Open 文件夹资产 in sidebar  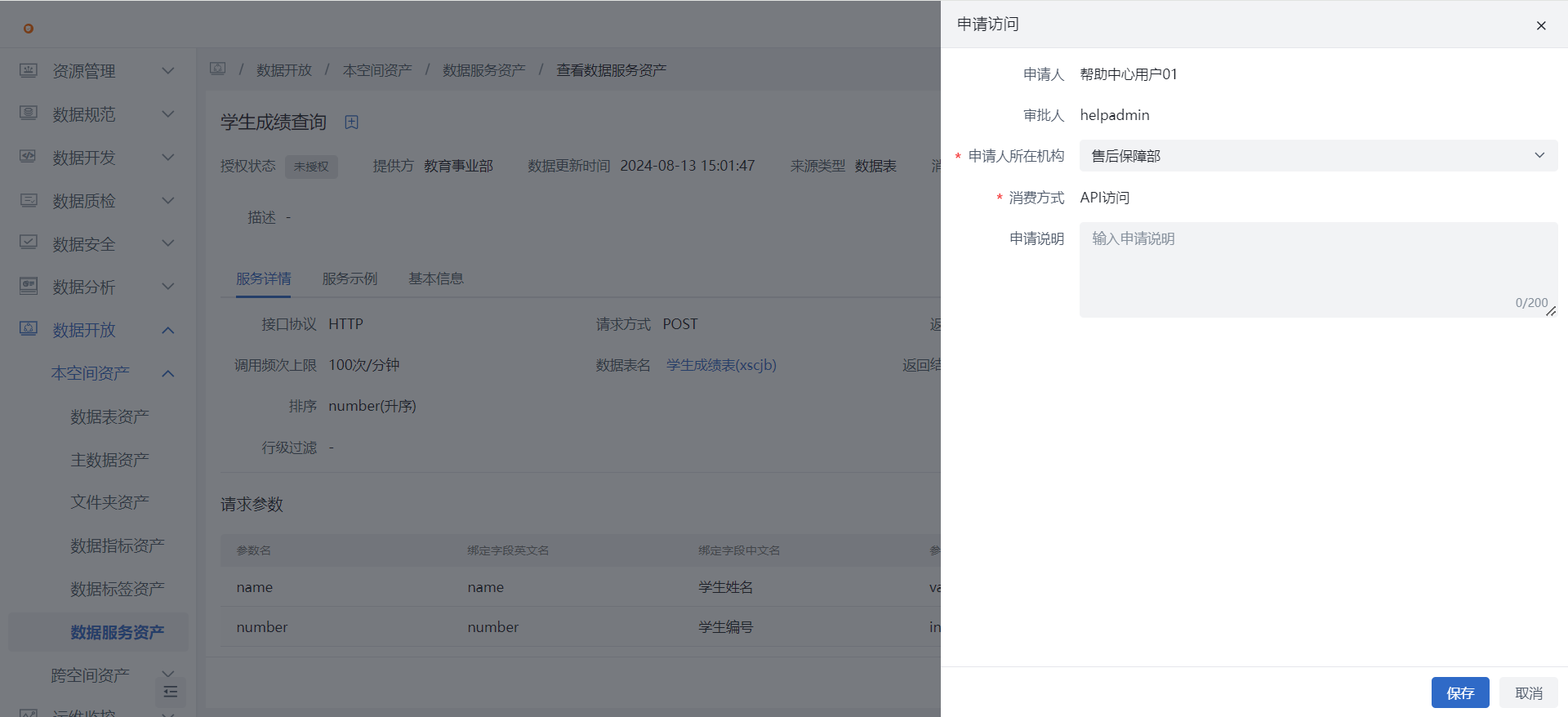(x=109, y=502)
